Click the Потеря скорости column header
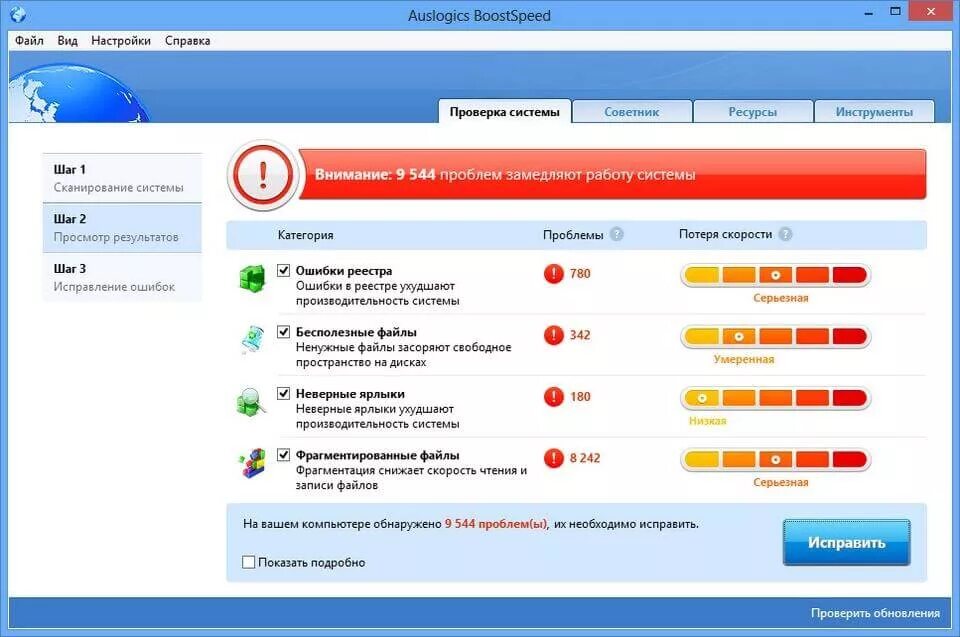The image size is (960, 637). [x=726, y=234]
